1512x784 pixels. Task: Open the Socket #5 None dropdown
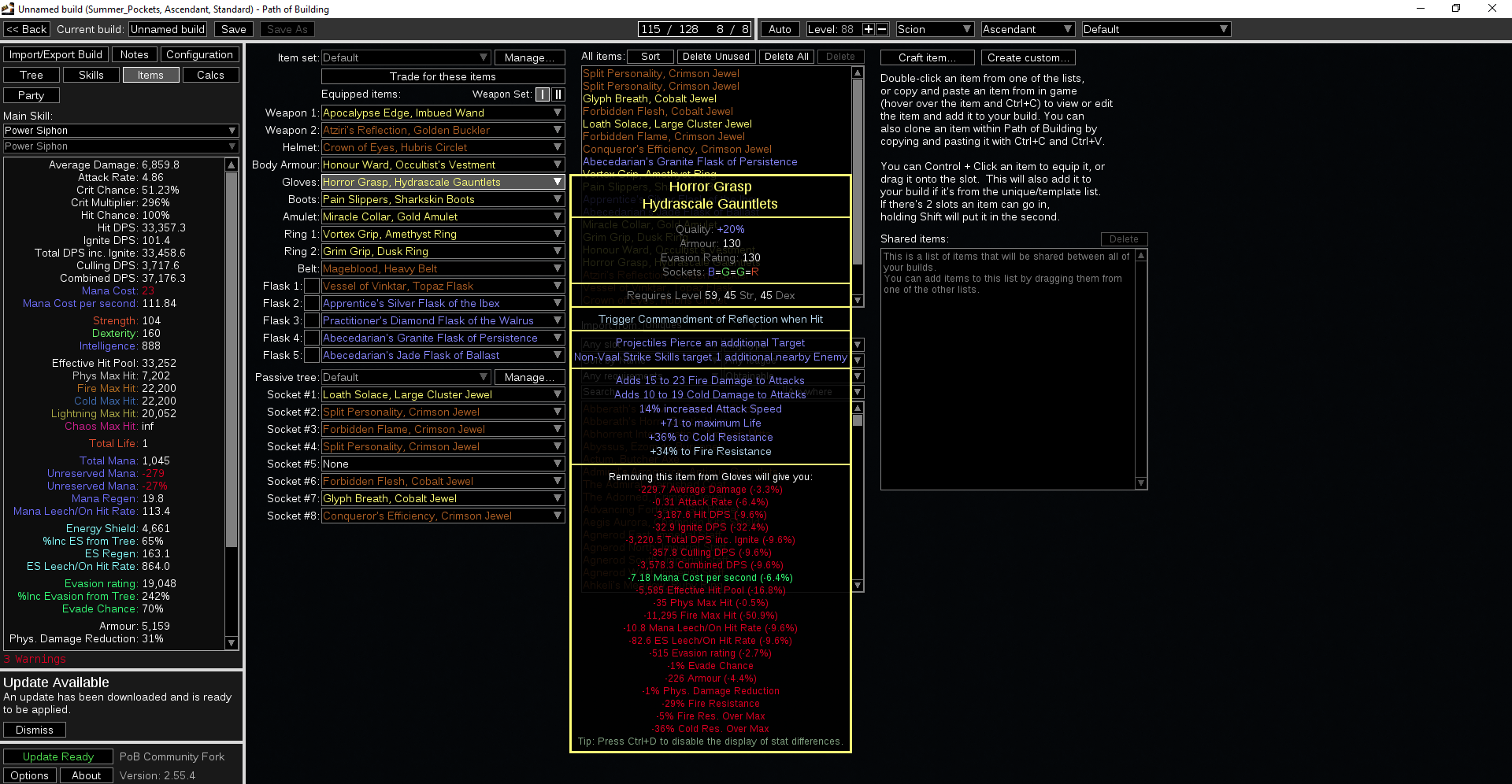[x=443, y=464]
